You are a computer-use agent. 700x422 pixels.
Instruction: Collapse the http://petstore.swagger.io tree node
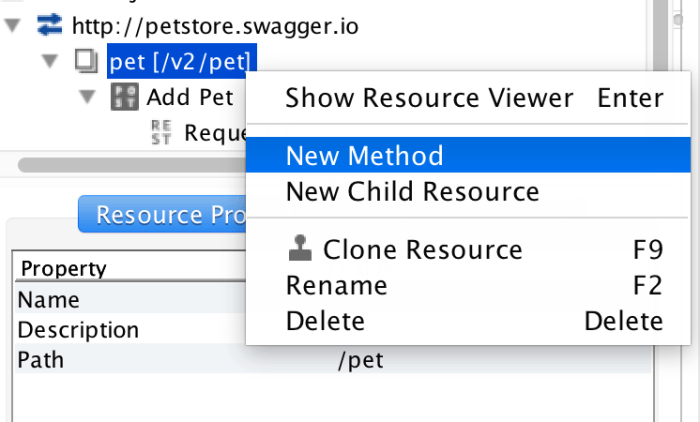(12, 25)
